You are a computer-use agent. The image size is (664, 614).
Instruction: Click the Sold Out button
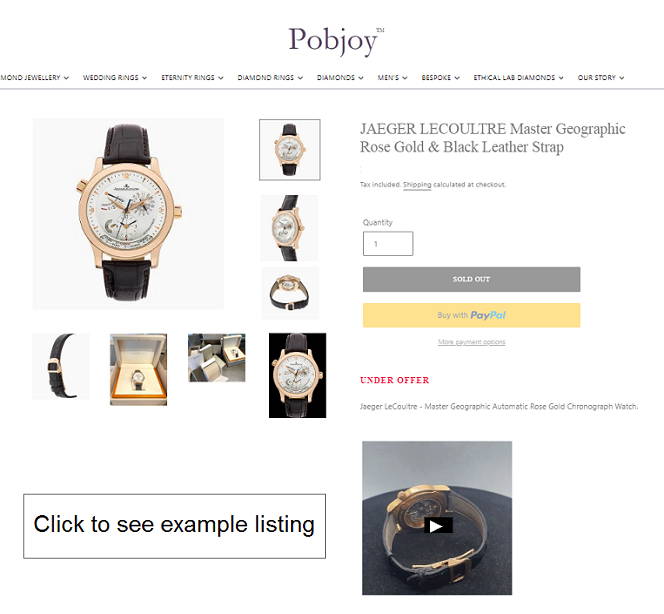tap(471, 279)
